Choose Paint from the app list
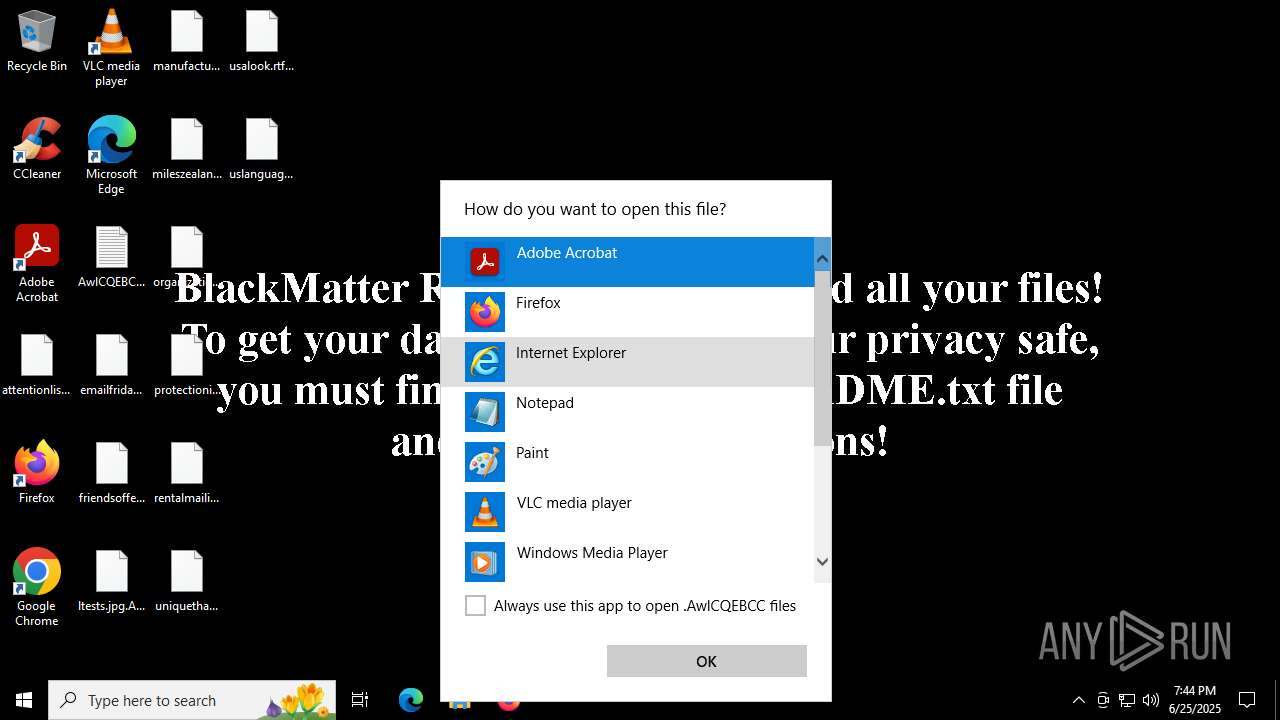 (627, 462)
